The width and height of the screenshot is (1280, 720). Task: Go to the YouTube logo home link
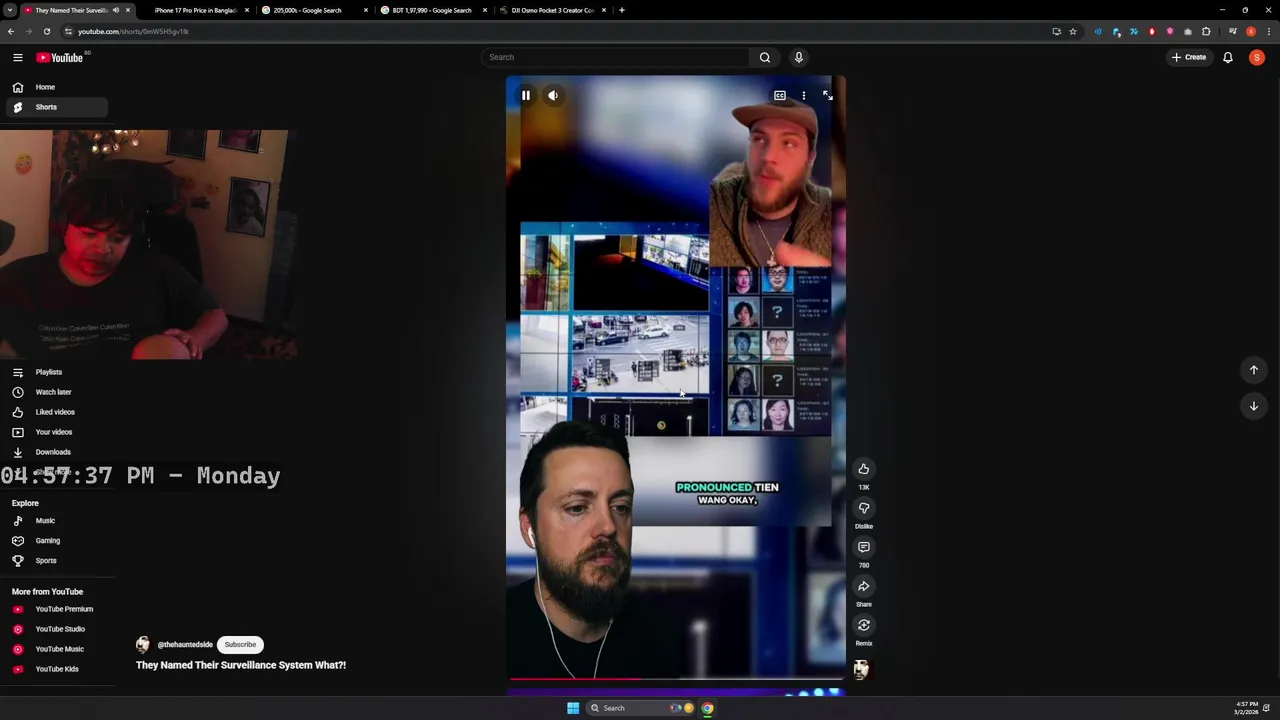pos(61,57)
